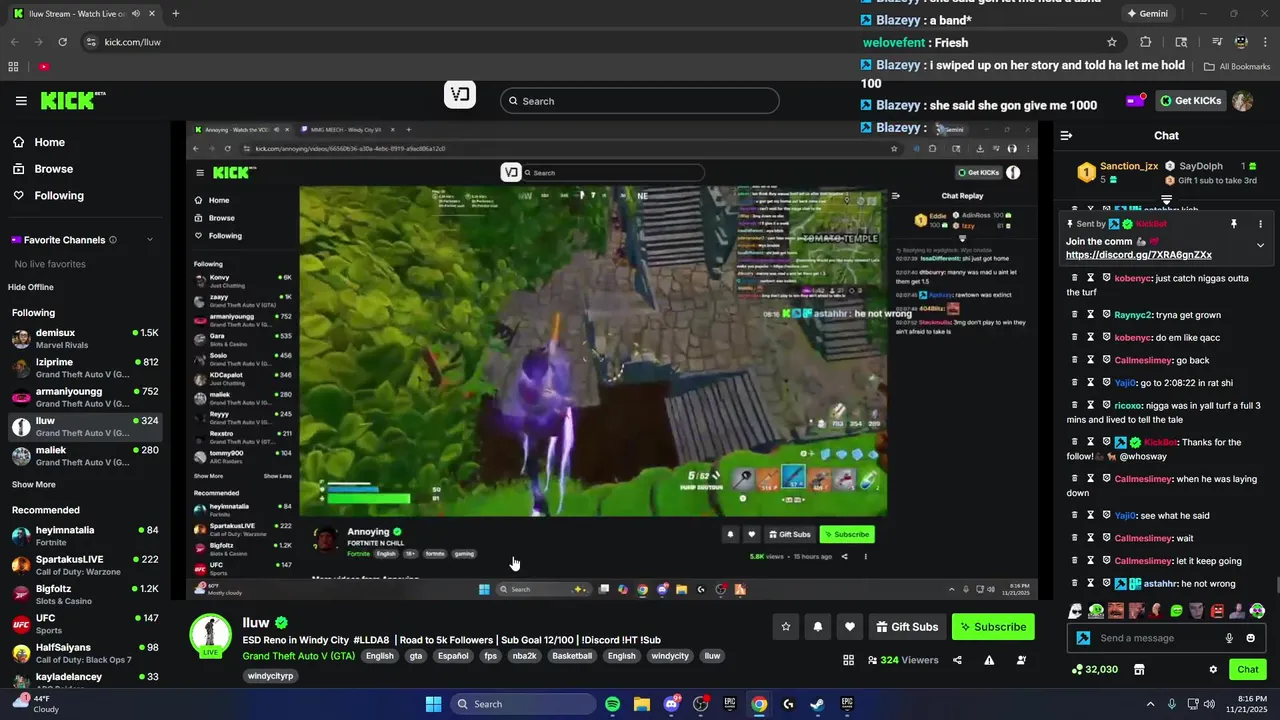Click the Favorite Channels info icon
1280x720 pixels.
point(112,240)
